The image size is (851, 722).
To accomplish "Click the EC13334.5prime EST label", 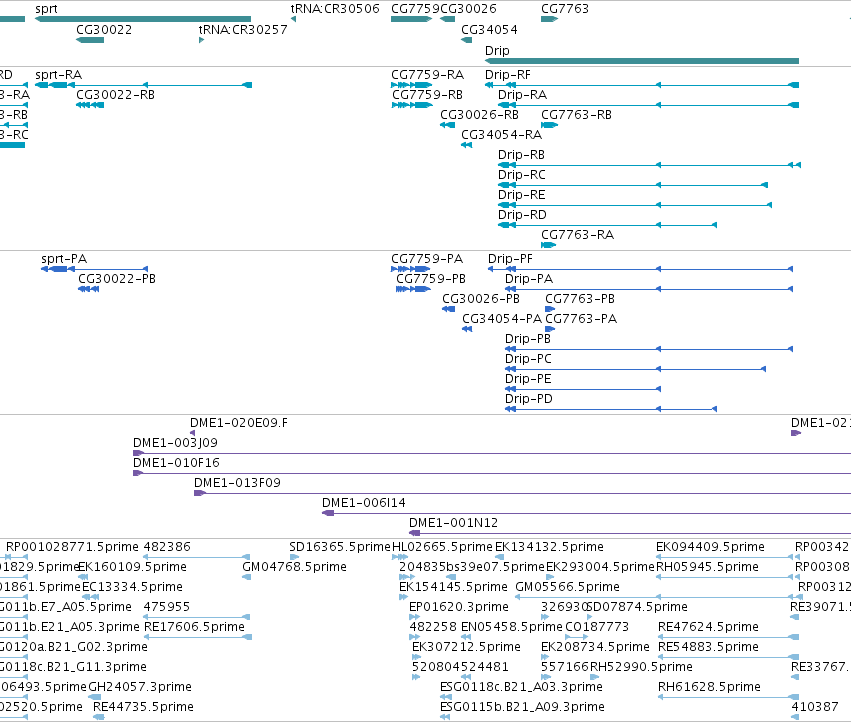I will [x=132, y=586].
